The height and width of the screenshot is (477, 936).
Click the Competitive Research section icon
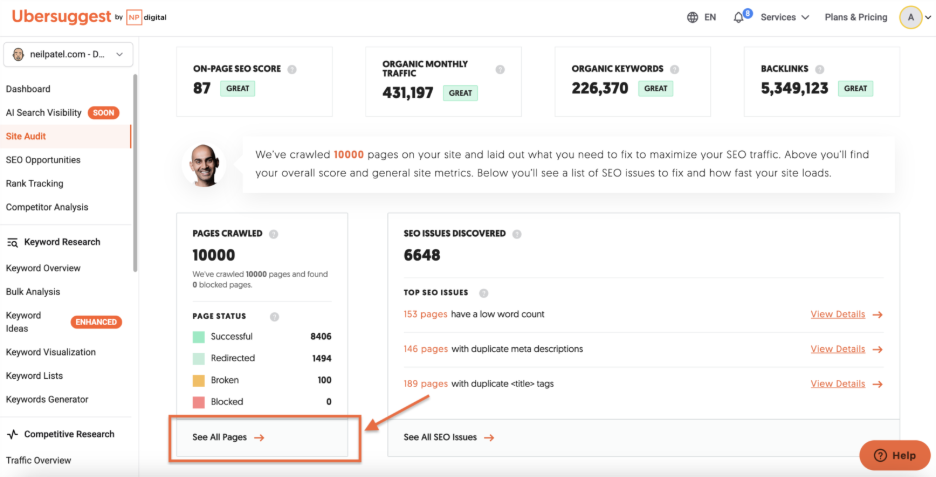12,435
